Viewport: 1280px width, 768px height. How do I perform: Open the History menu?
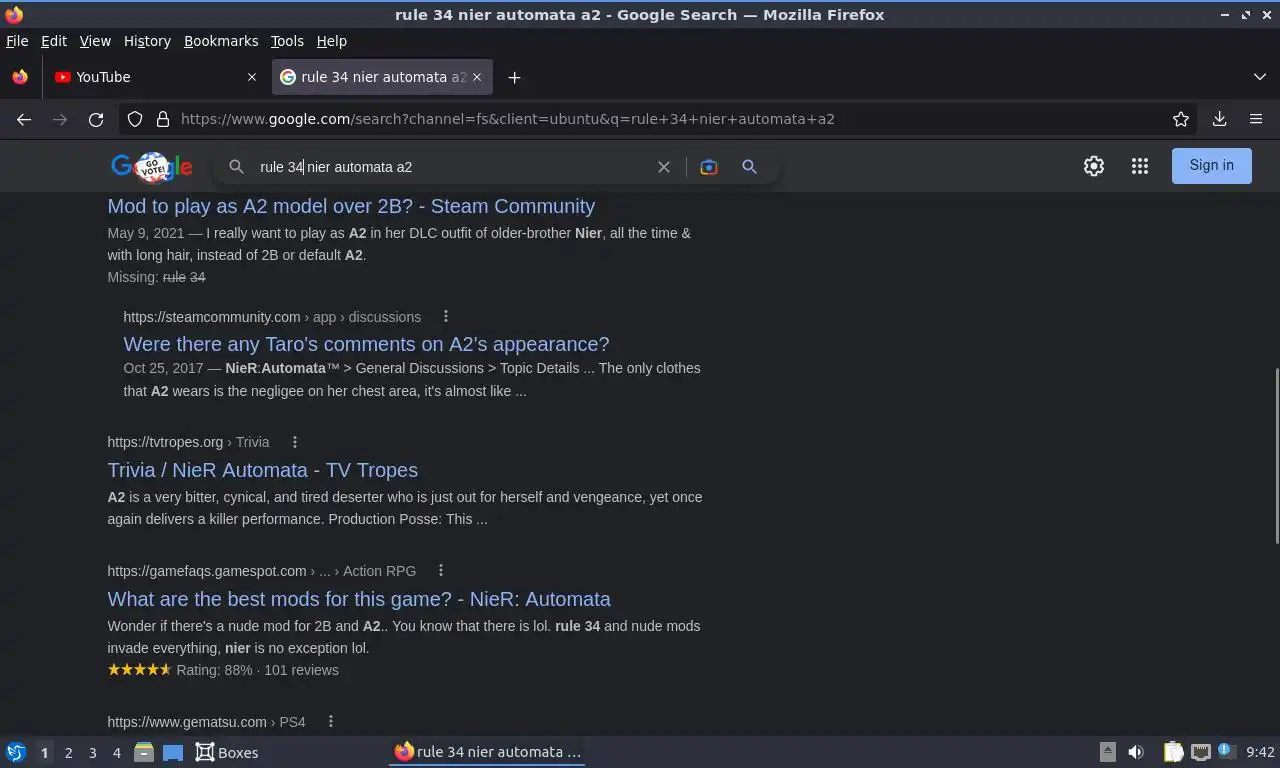(x=147, y=41)
